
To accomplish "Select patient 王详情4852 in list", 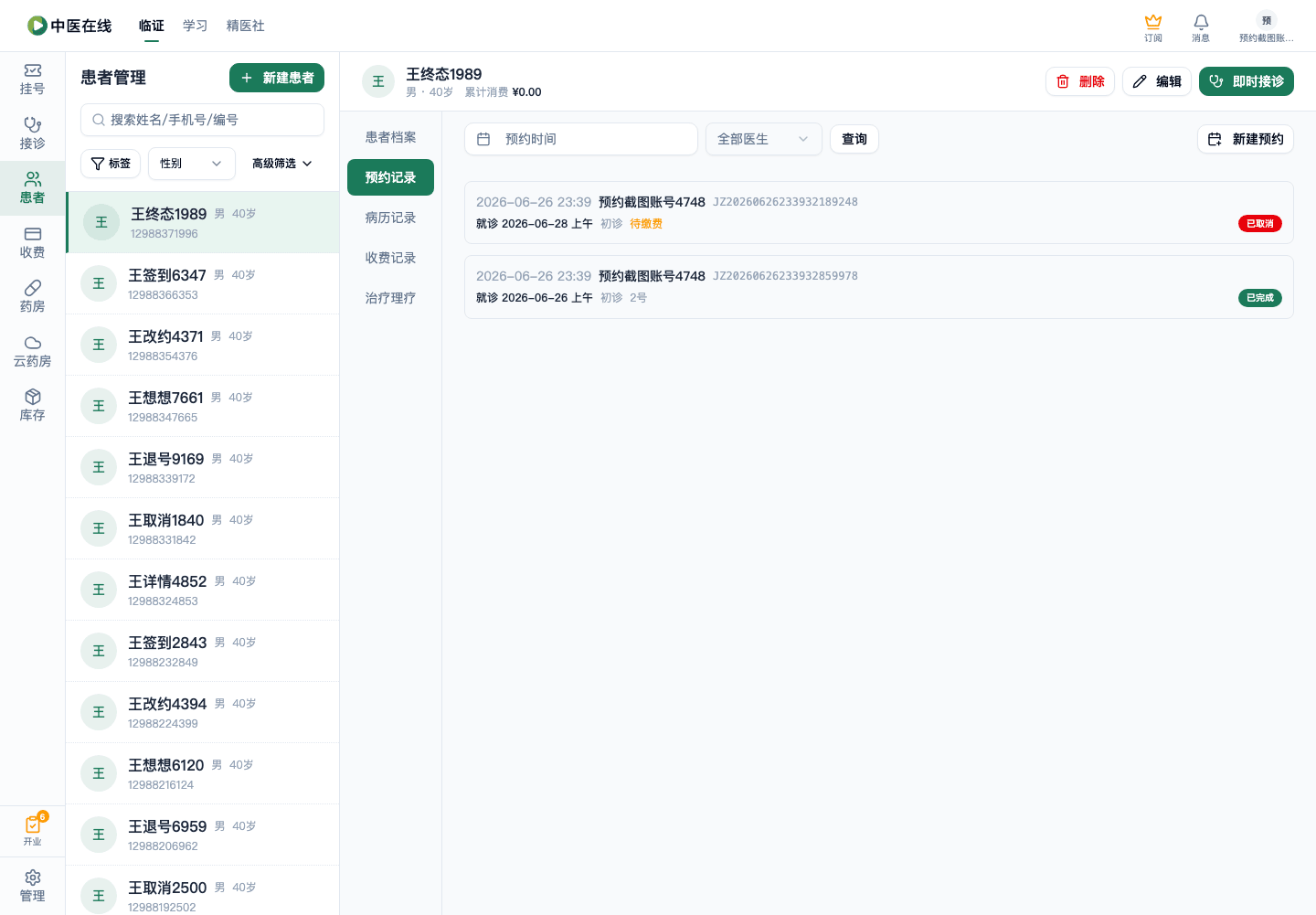I will [202, 590].
